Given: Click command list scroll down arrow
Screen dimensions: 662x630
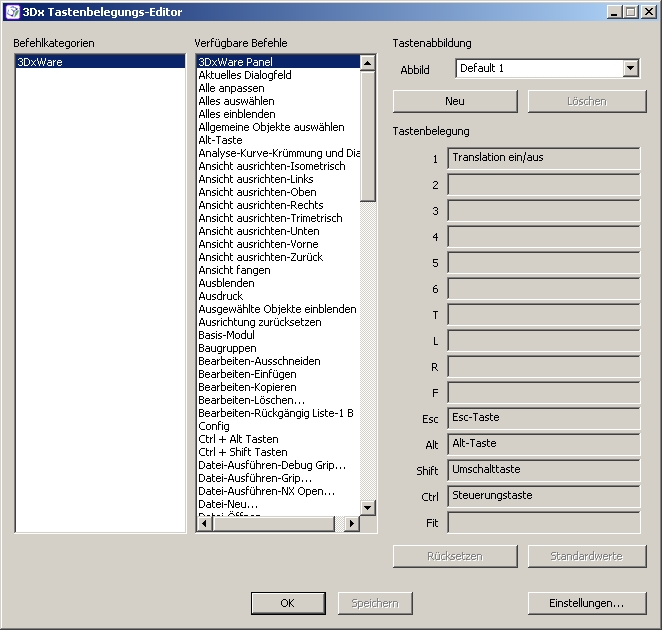Looking at the screenshot, I should tap(368, 508).
